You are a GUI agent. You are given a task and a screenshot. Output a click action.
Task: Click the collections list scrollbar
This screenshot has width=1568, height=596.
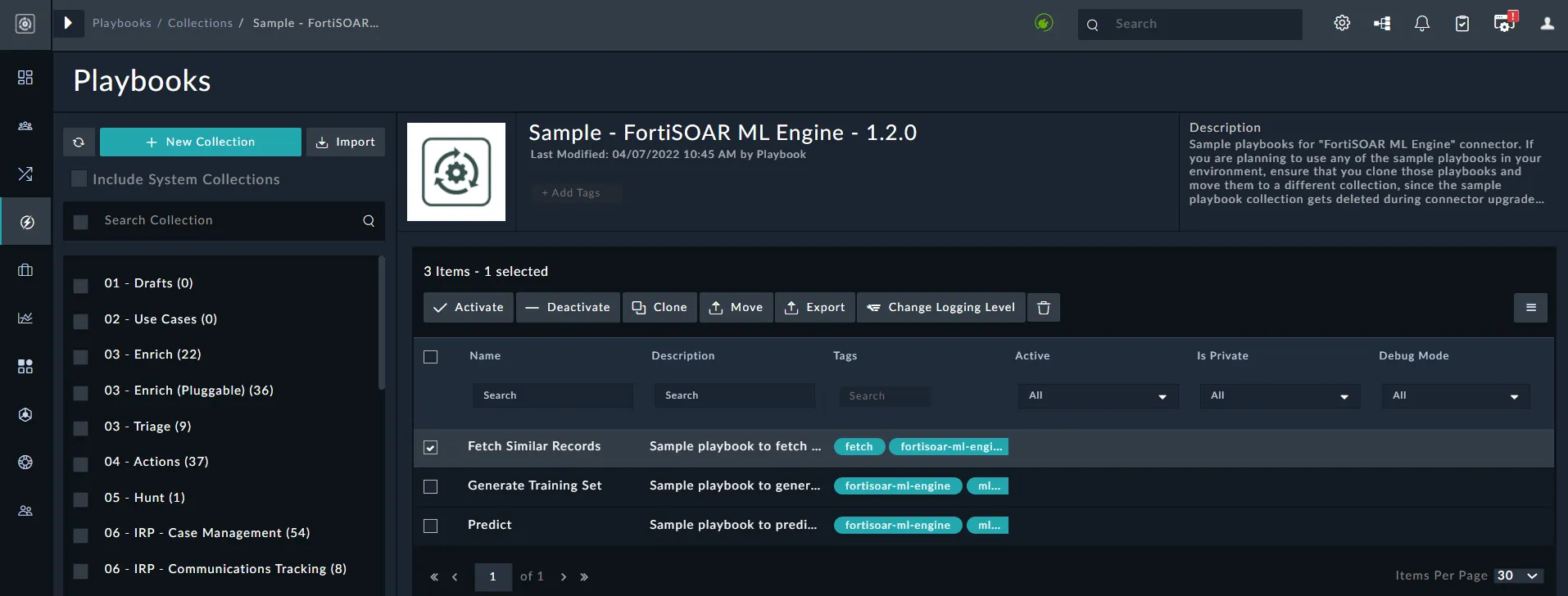point(381,323)
